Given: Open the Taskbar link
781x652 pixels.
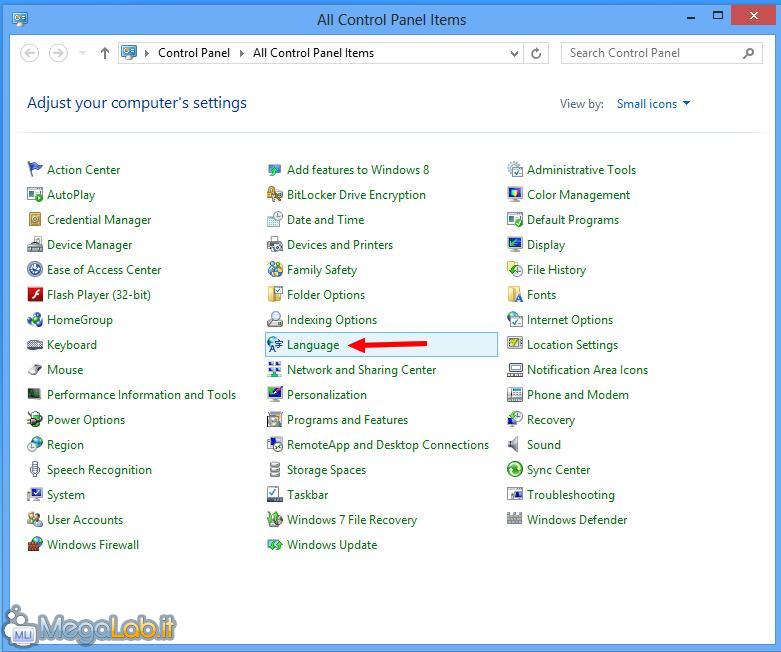Looking at the screenshot, I should pyautogui.click(x=307, y=495).
